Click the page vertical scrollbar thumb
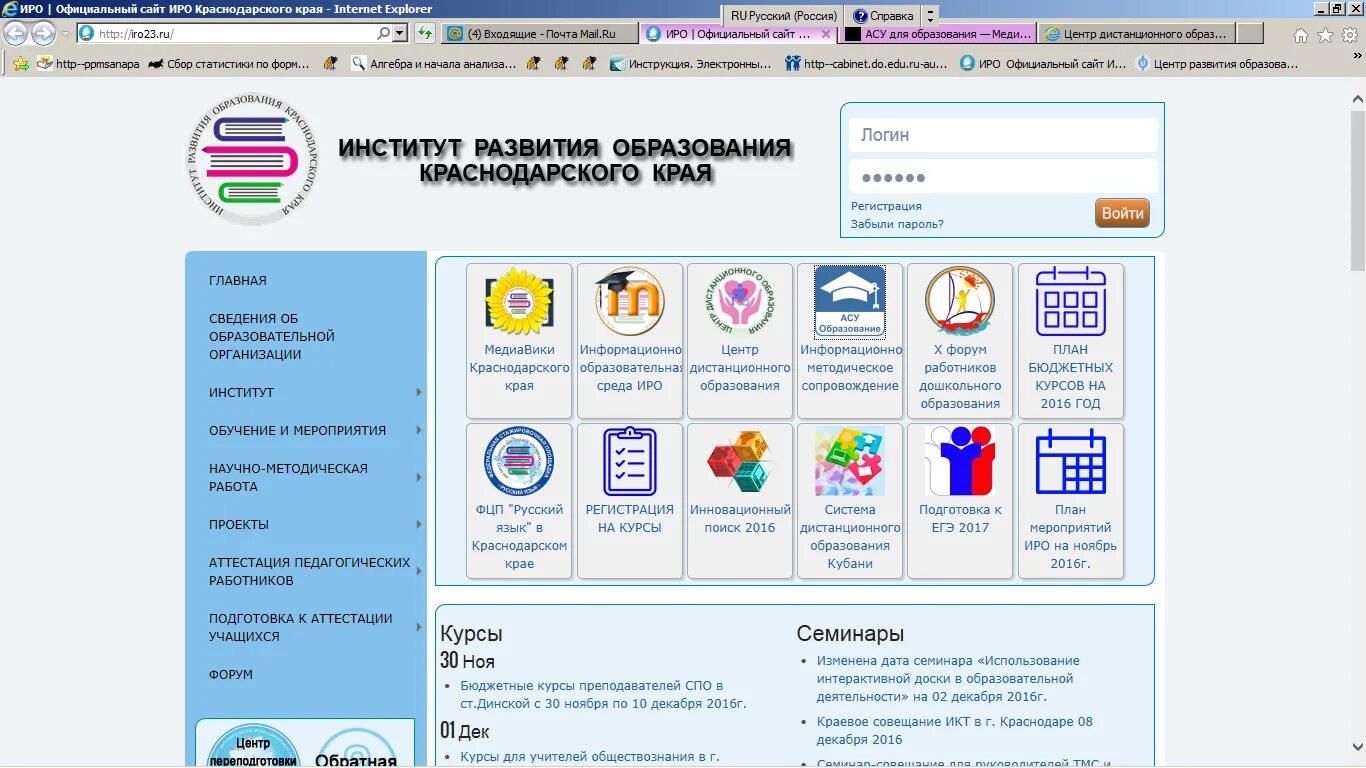The width and height of the screenshot is (1366, 768). 1357,190
